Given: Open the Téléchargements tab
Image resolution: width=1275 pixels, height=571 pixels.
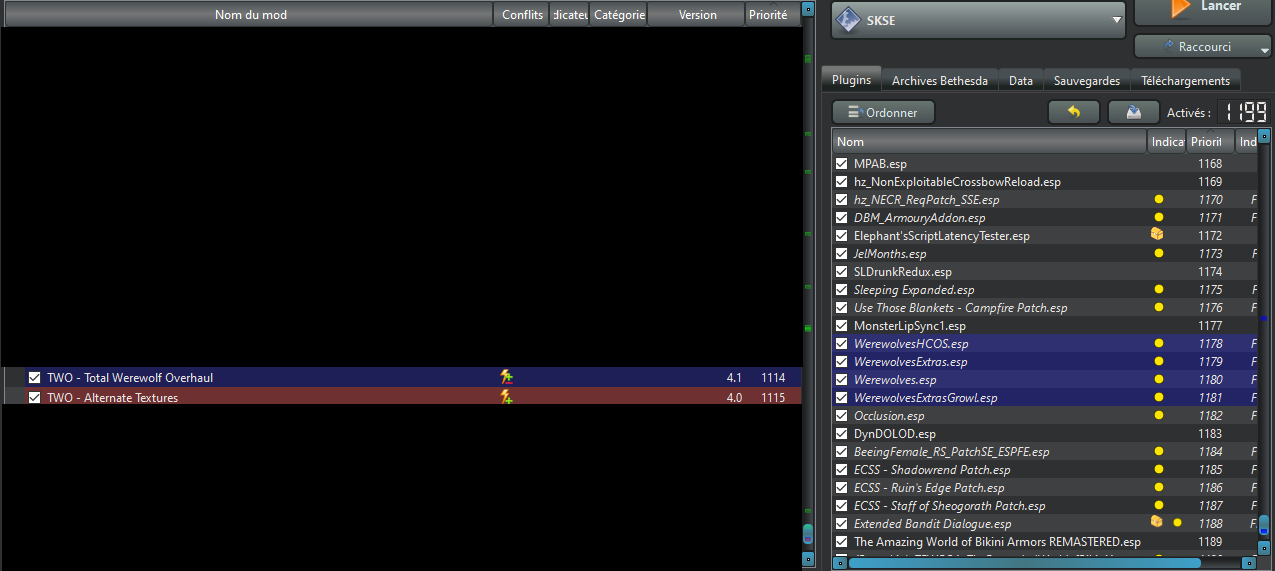Looking at the screenshot, I should point(1186,81).
